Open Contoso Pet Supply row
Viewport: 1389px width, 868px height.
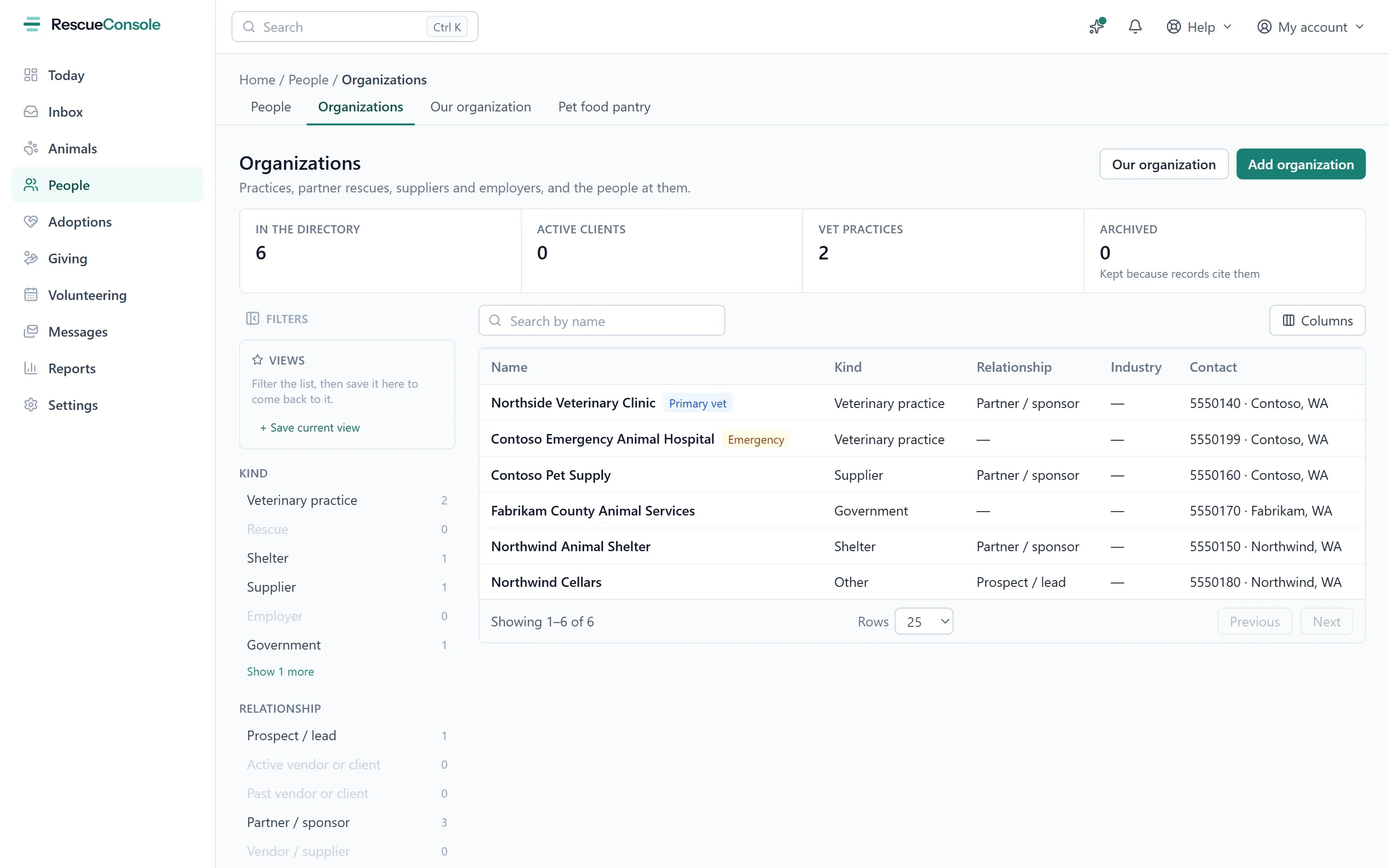pos(922,475)
